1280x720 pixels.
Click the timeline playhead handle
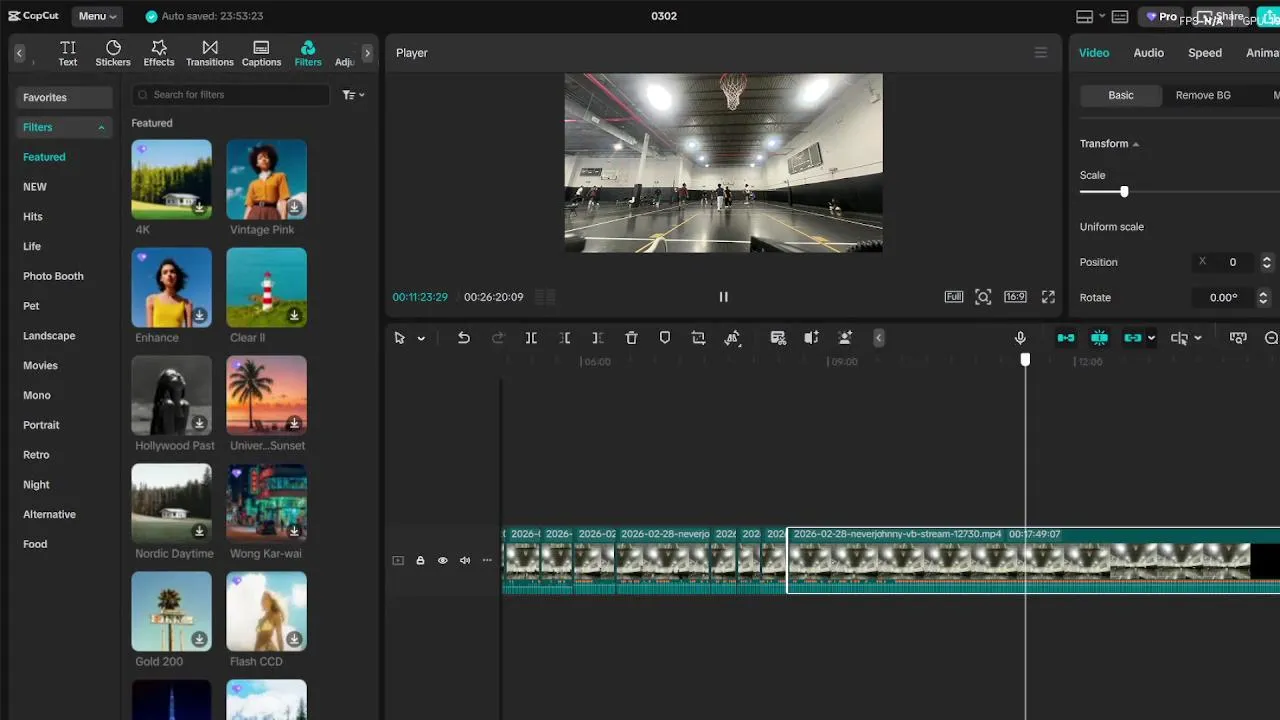1025,359
